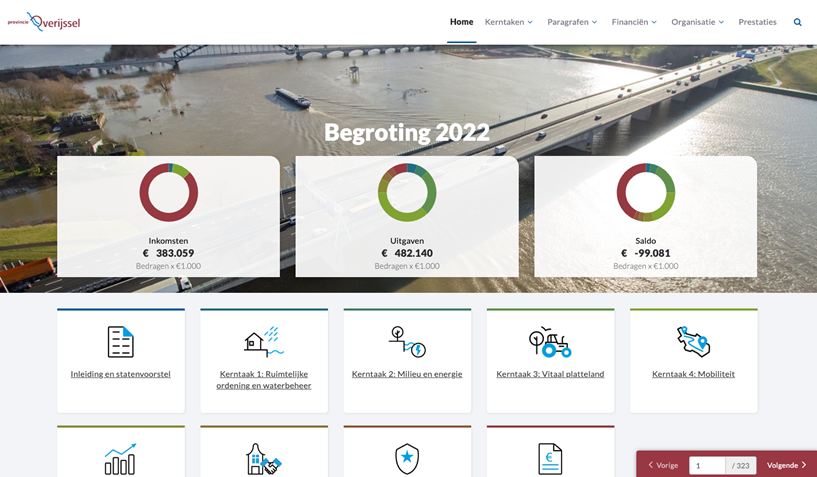
Task: Expand the Organisatie dropdown menu
Action: click(698, 22)
